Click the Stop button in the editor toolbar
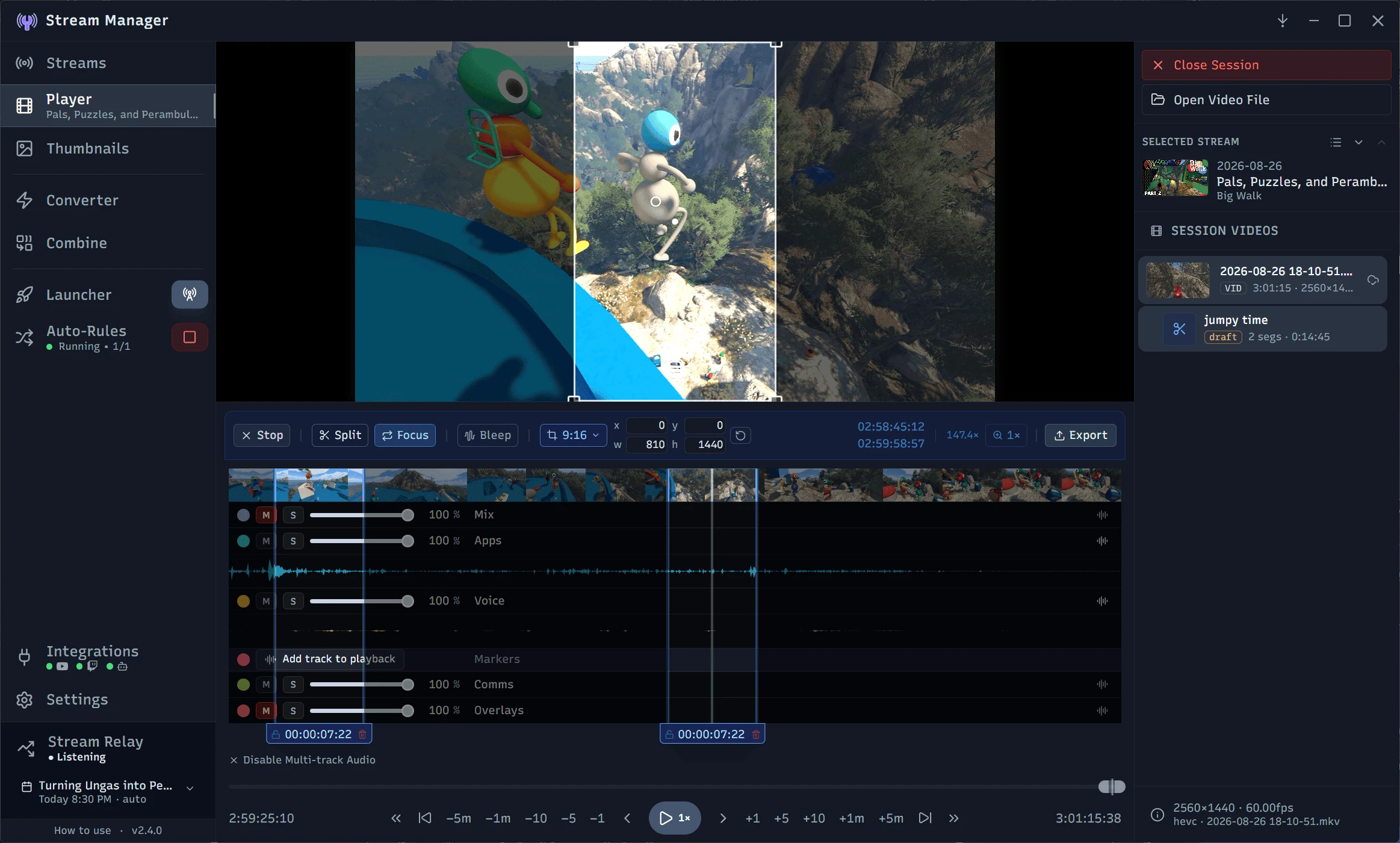 tap(262, 435)
